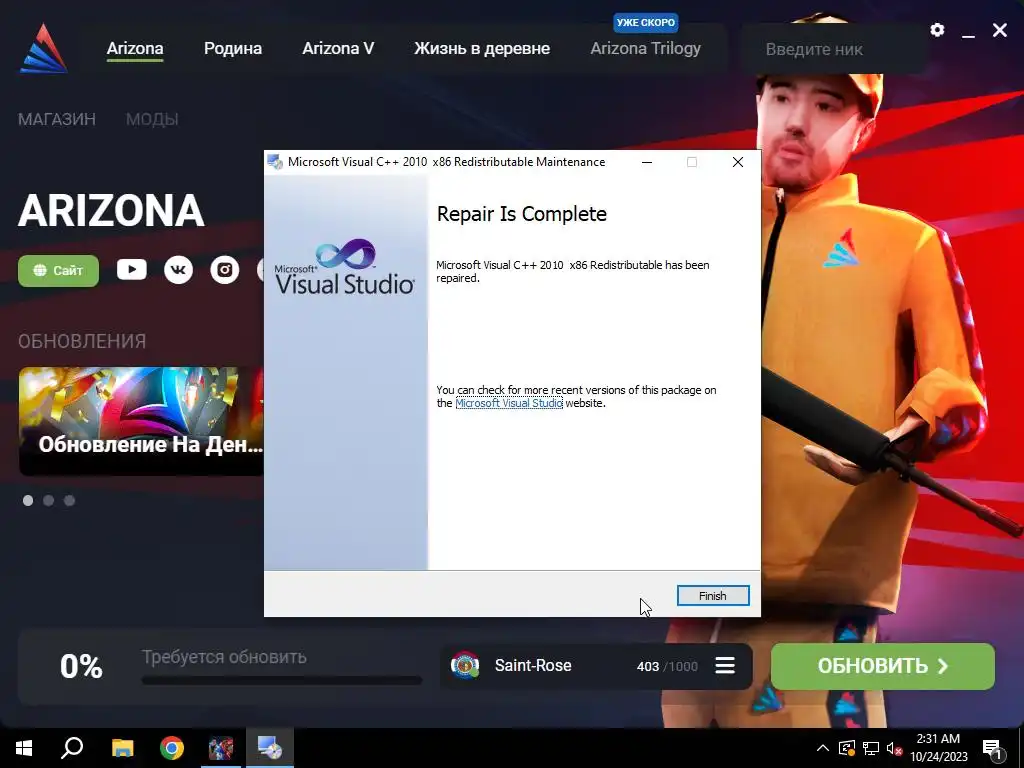The image size is (1024, 768).
Task: Click the installer title bar icon
Action: [x=275, y=162]
